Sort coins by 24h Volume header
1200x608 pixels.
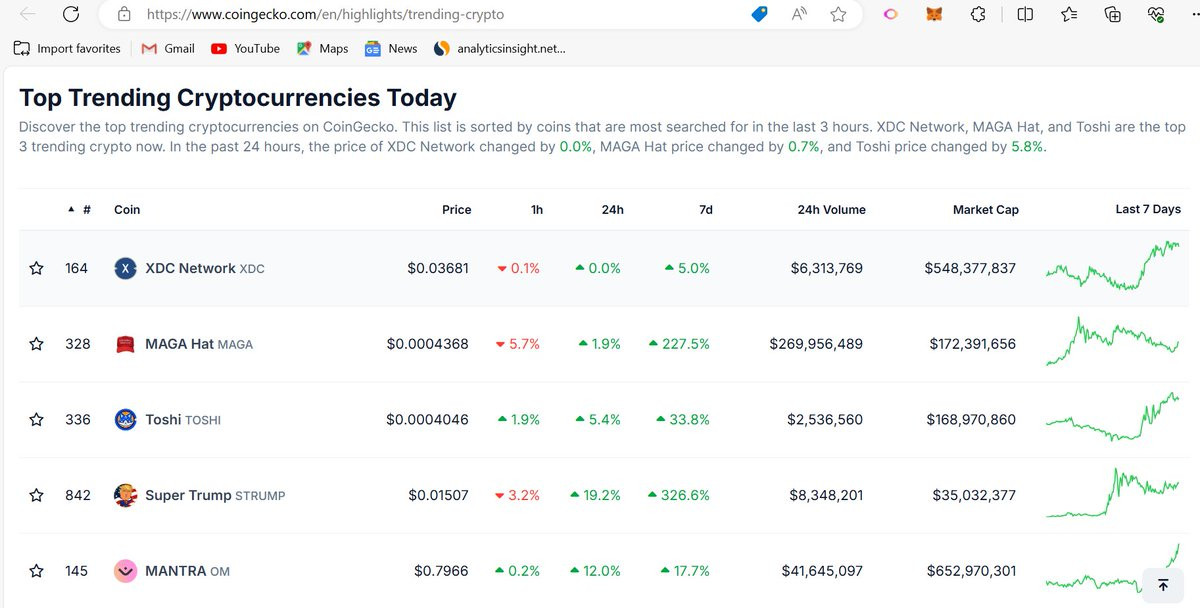(831, 209)
